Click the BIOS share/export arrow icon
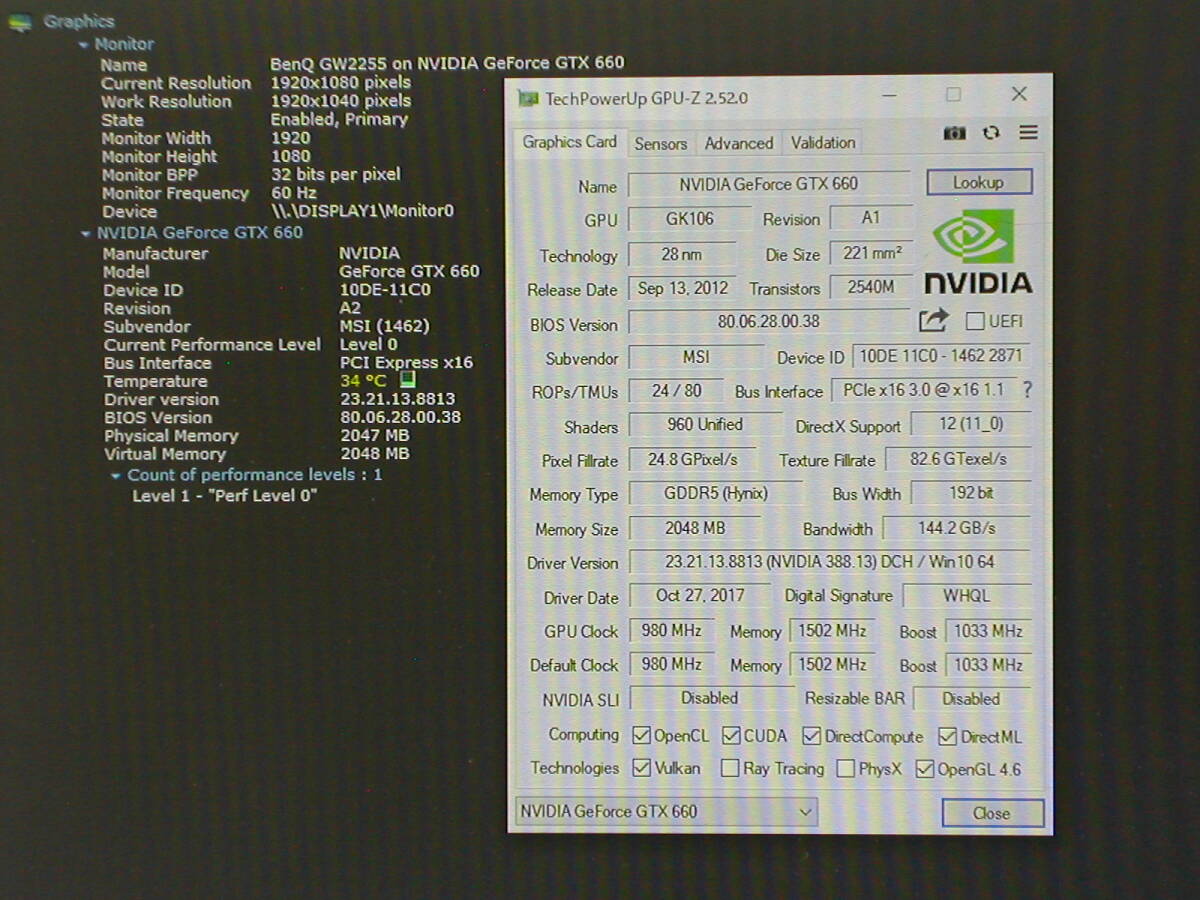The width and height of the screenshot is (1200, 900). (x=933, y=321)
